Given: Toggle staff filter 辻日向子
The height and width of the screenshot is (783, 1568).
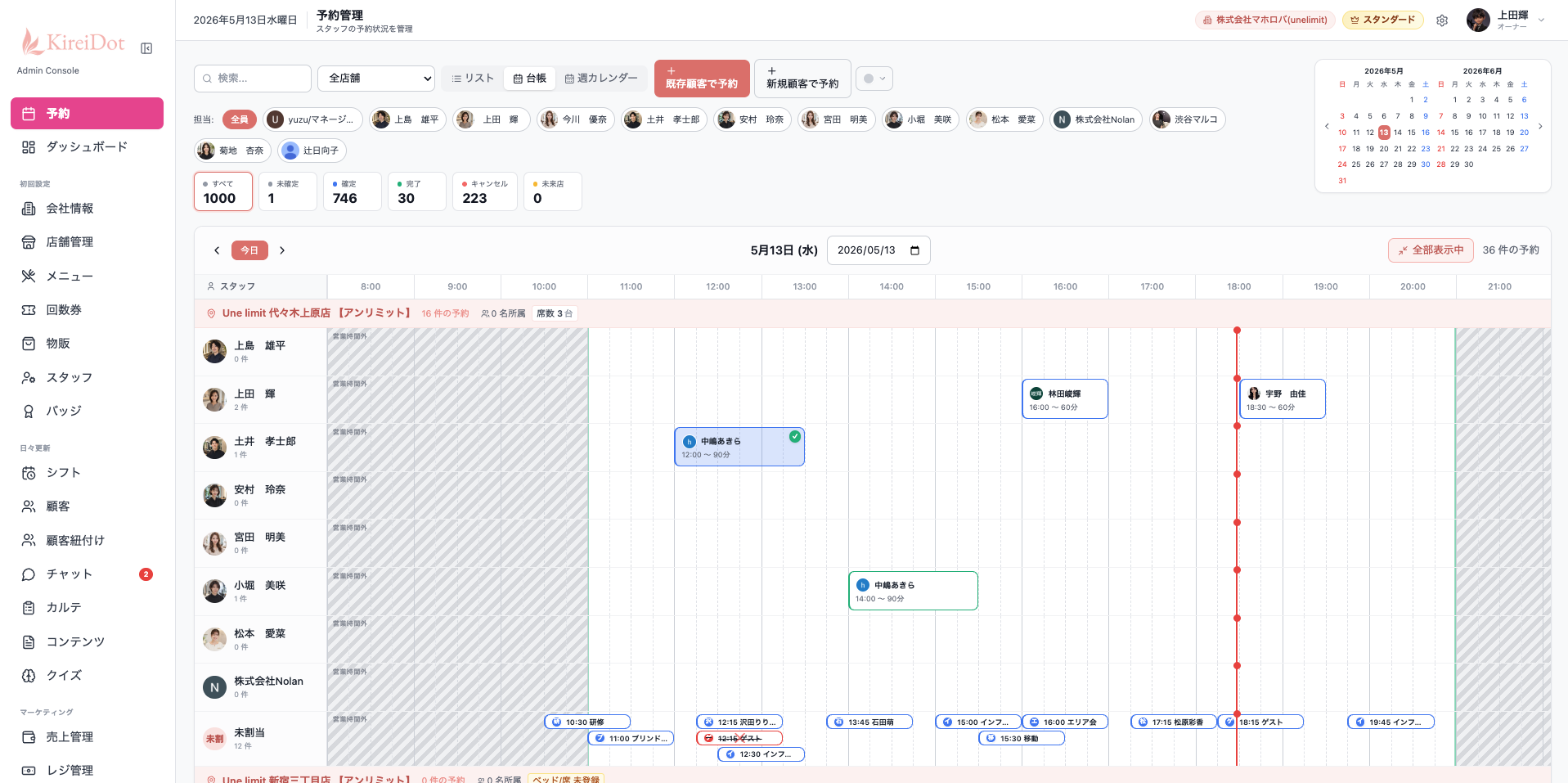Looking at the screenshot, I should [x=312, y=151].
